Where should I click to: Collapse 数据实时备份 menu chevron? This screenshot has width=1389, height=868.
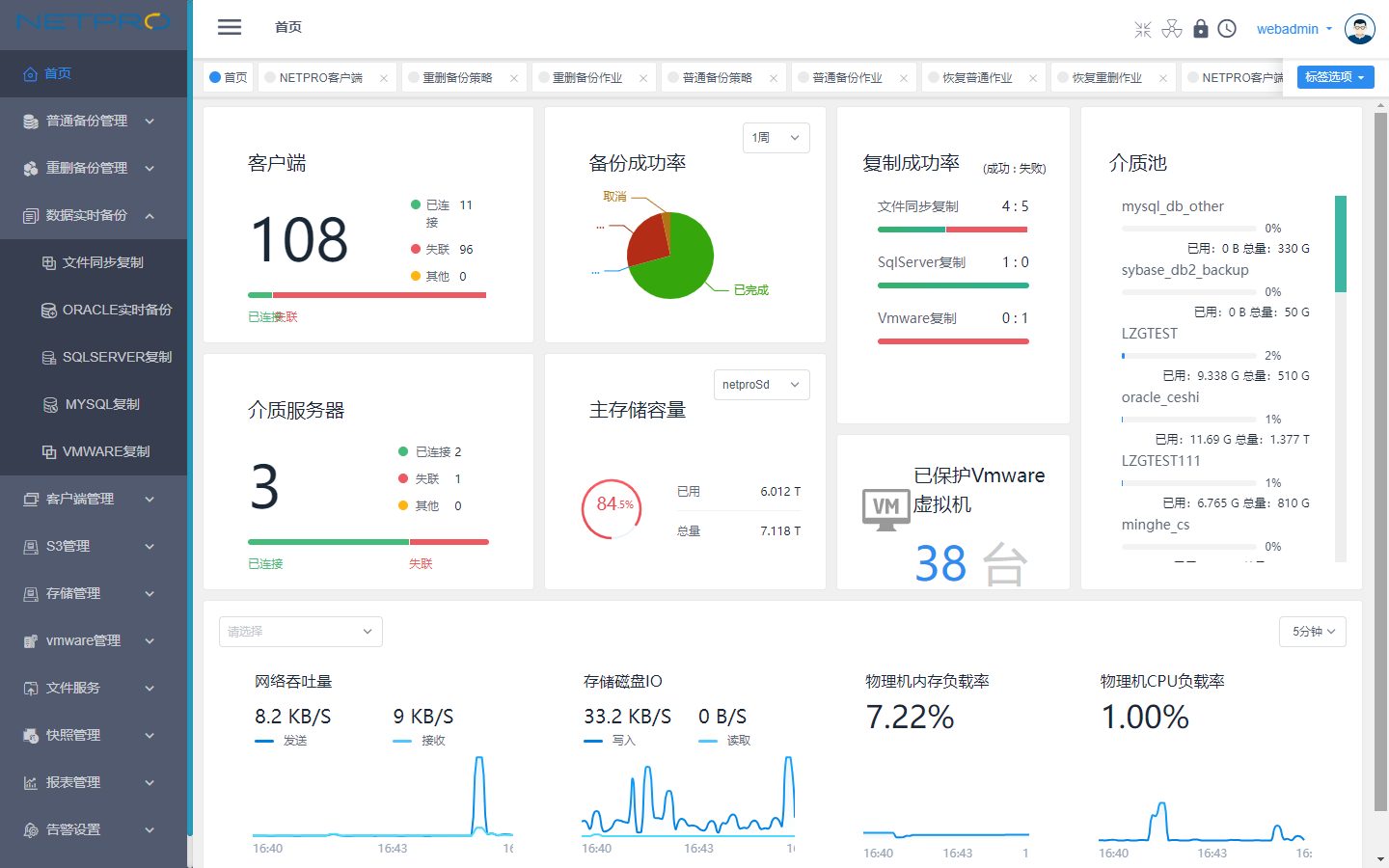click(150, 215)
